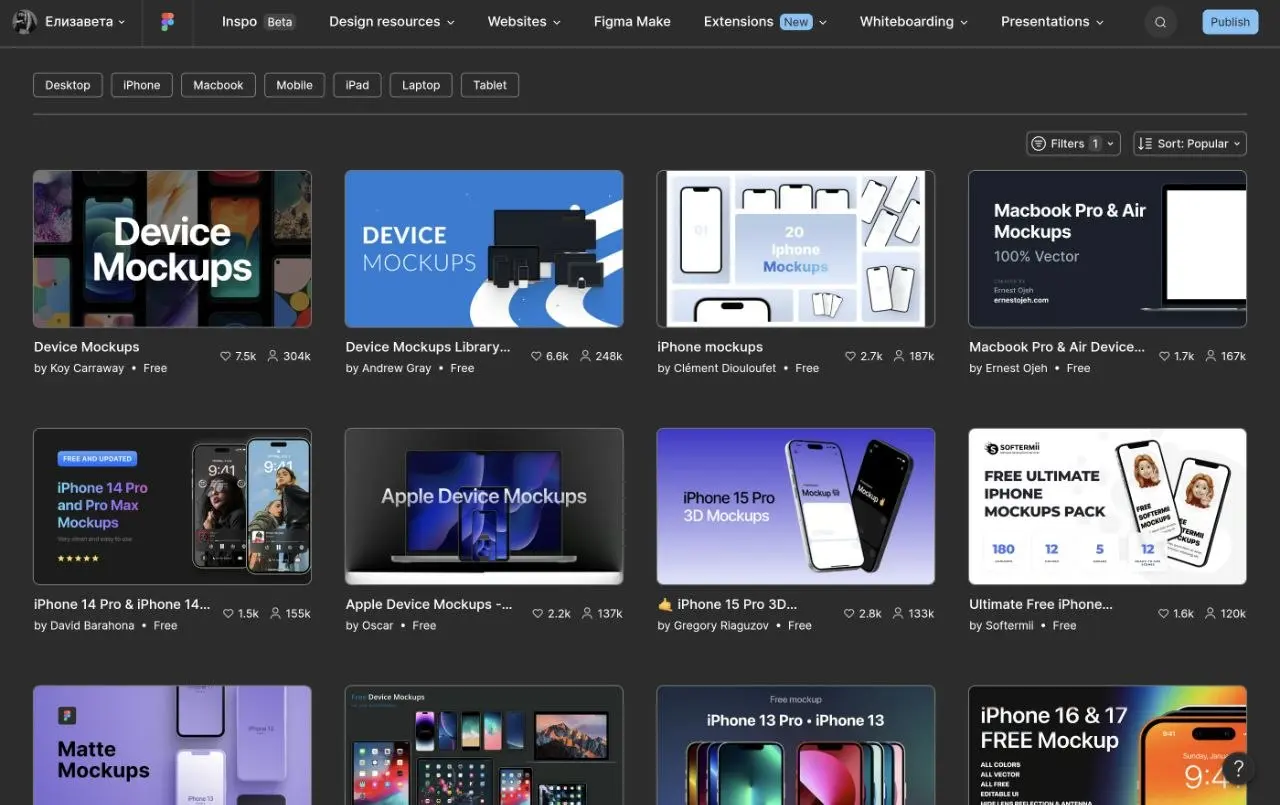1280x805 pixels.
Task: Filter by the Tablet tag
Action: tap(490, 85)
